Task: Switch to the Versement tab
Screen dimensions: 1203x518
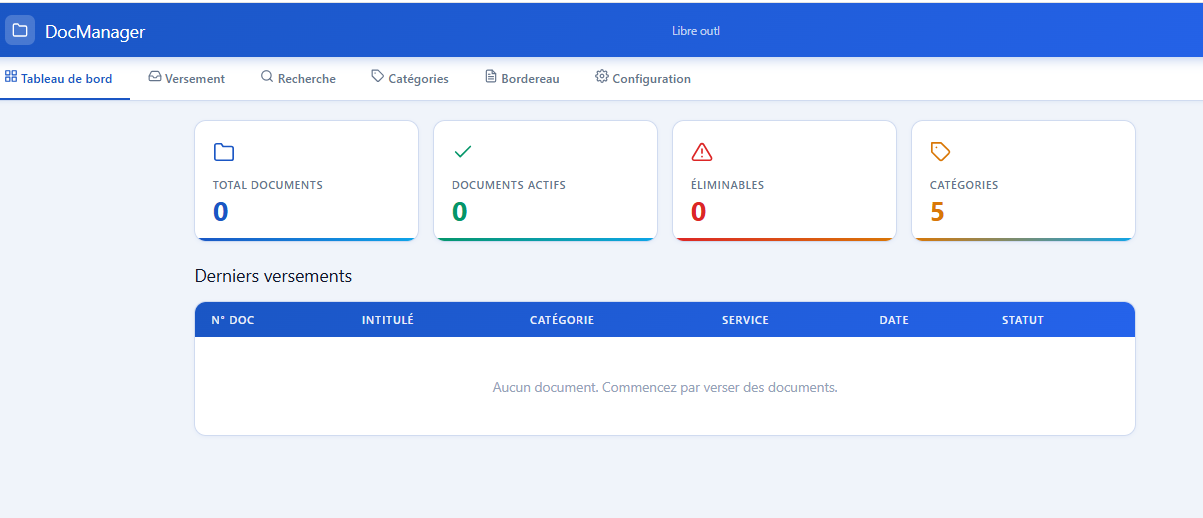Action: (187, 78)
